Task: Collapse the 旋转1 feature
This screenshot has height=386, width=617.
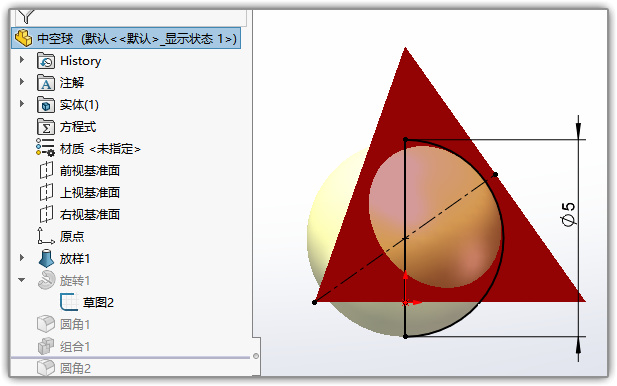Action: point(22,280)
